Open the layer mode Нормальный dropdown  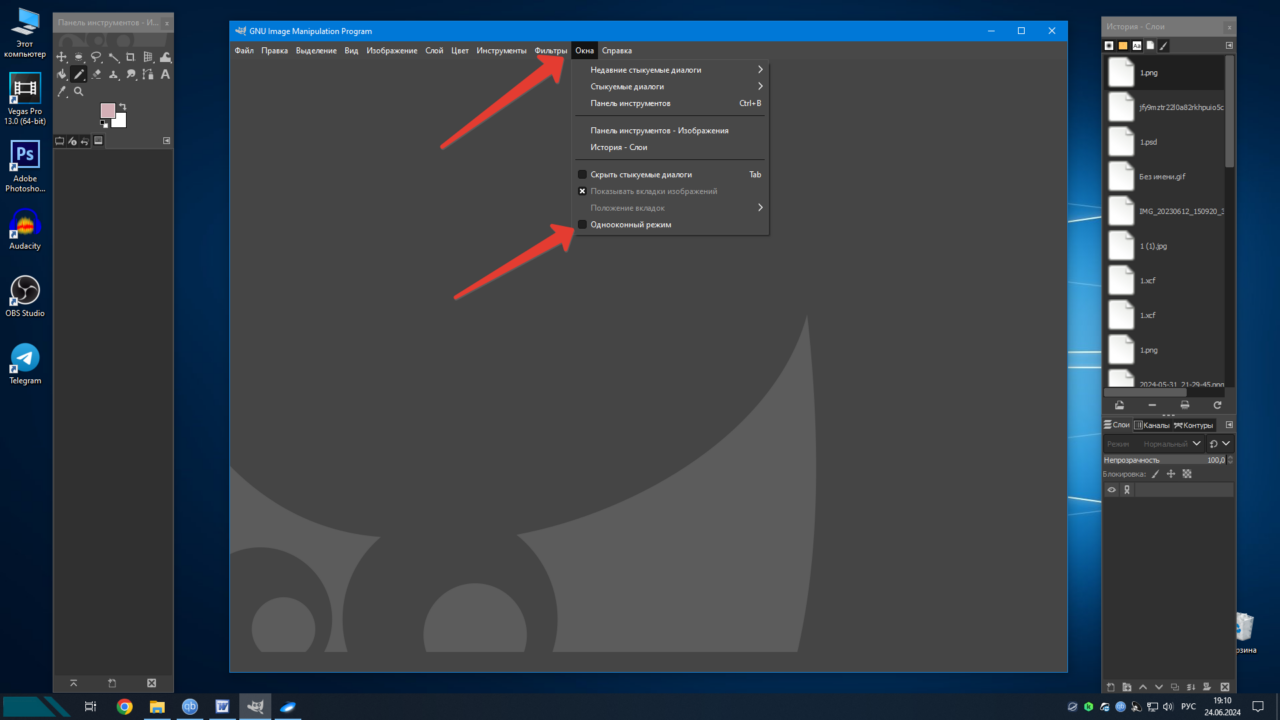[x=1172, y=443]
